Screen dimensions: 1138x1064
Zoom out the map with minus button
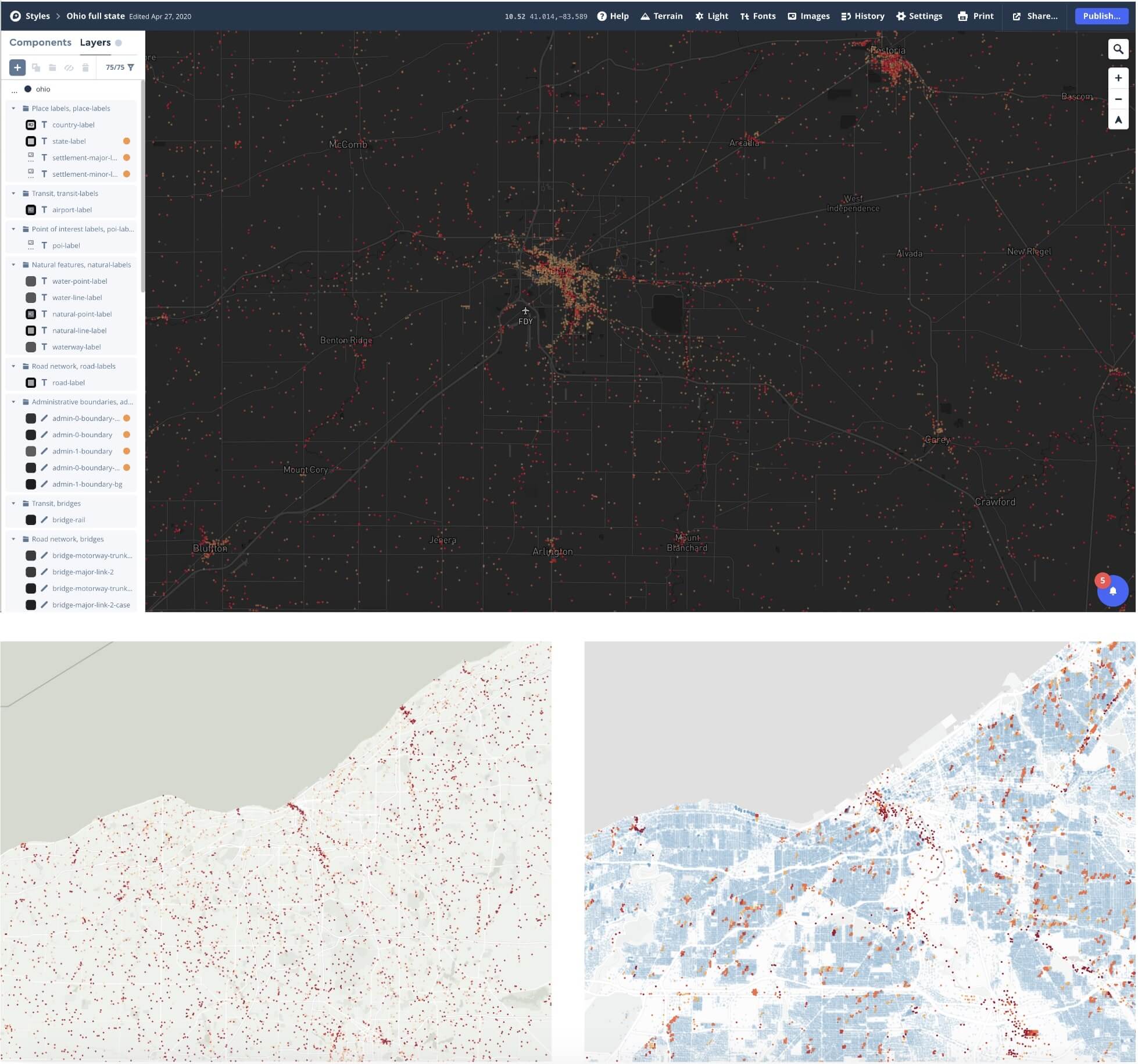click(x=1118, y=99)
